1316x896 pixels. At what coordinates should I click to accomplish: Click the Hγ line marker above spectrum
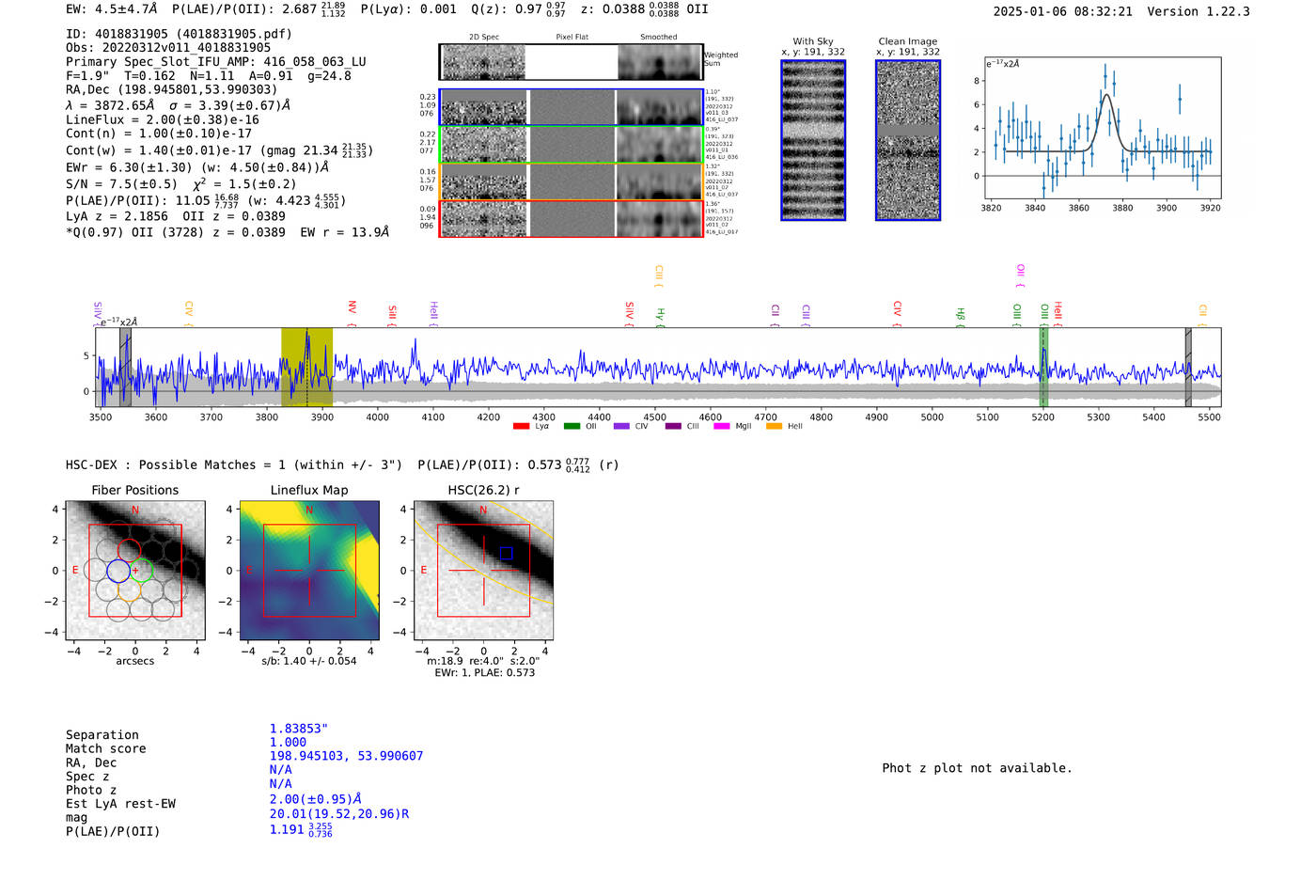660,316
